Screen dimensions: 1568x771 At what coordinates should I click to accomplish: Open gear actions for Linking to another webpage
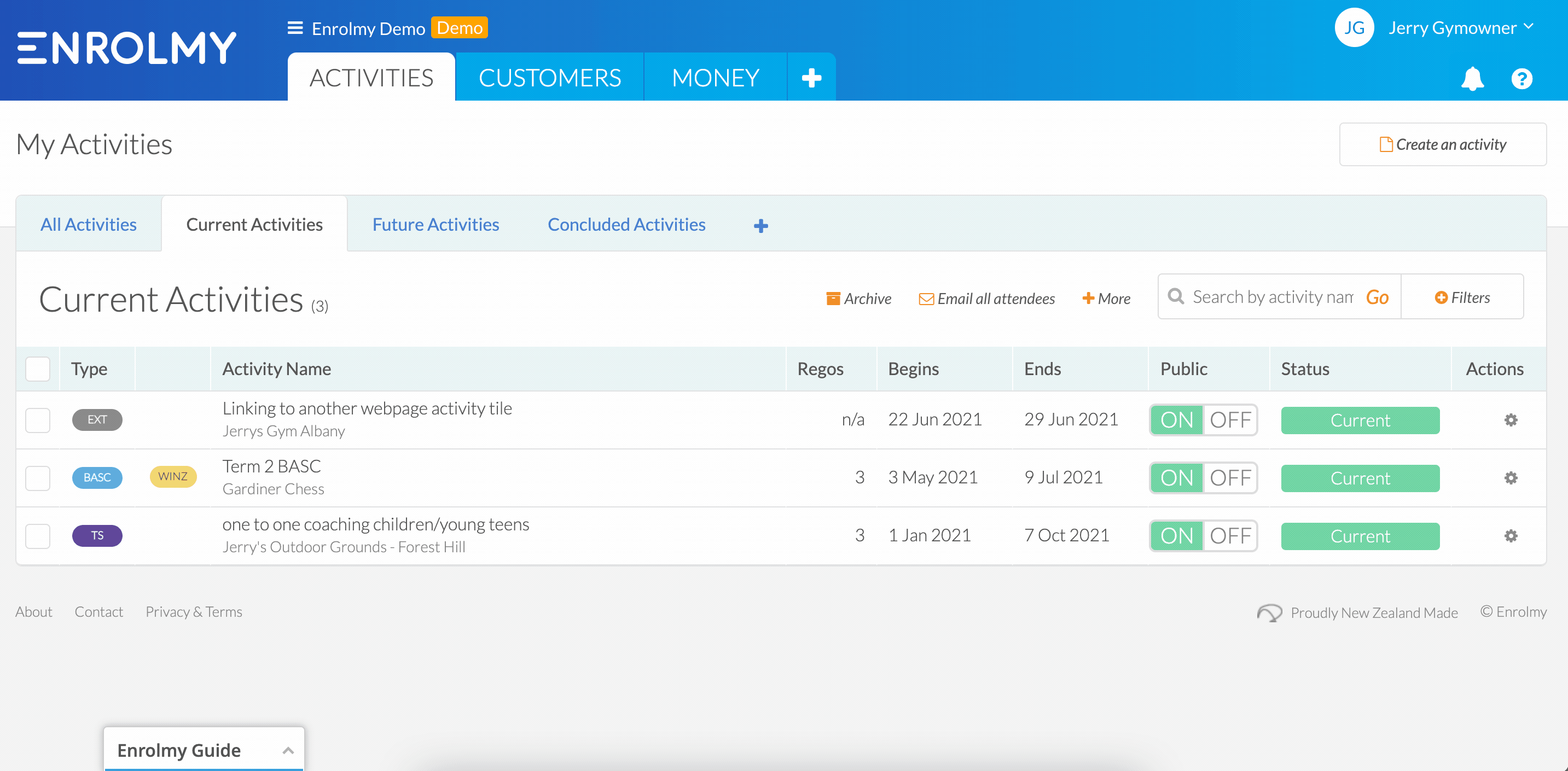[1510, 420]
